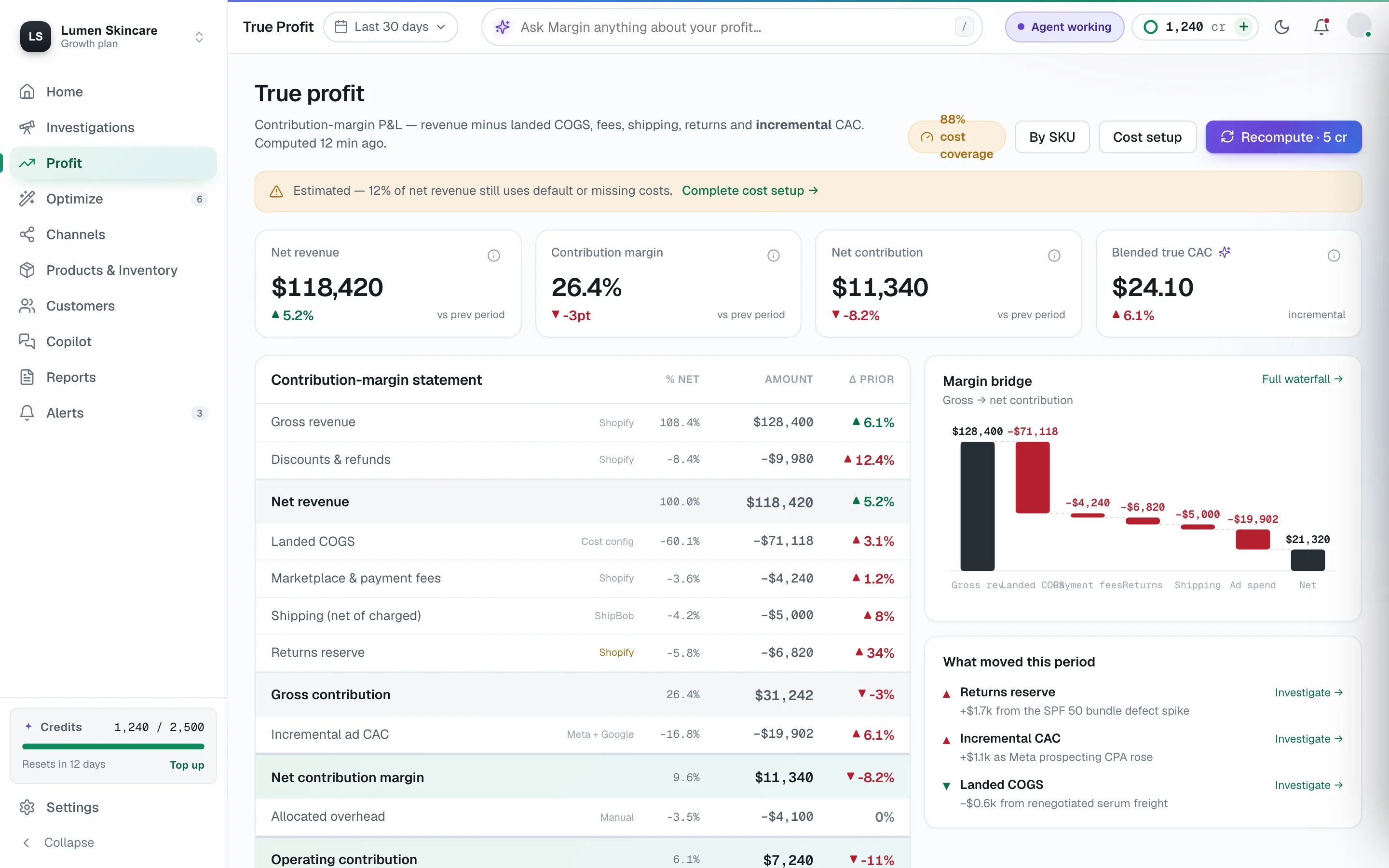The width and height of the screenshot is (1389, 868).
Task: Collapse the sidebar
Action: (x=113, y=842)
